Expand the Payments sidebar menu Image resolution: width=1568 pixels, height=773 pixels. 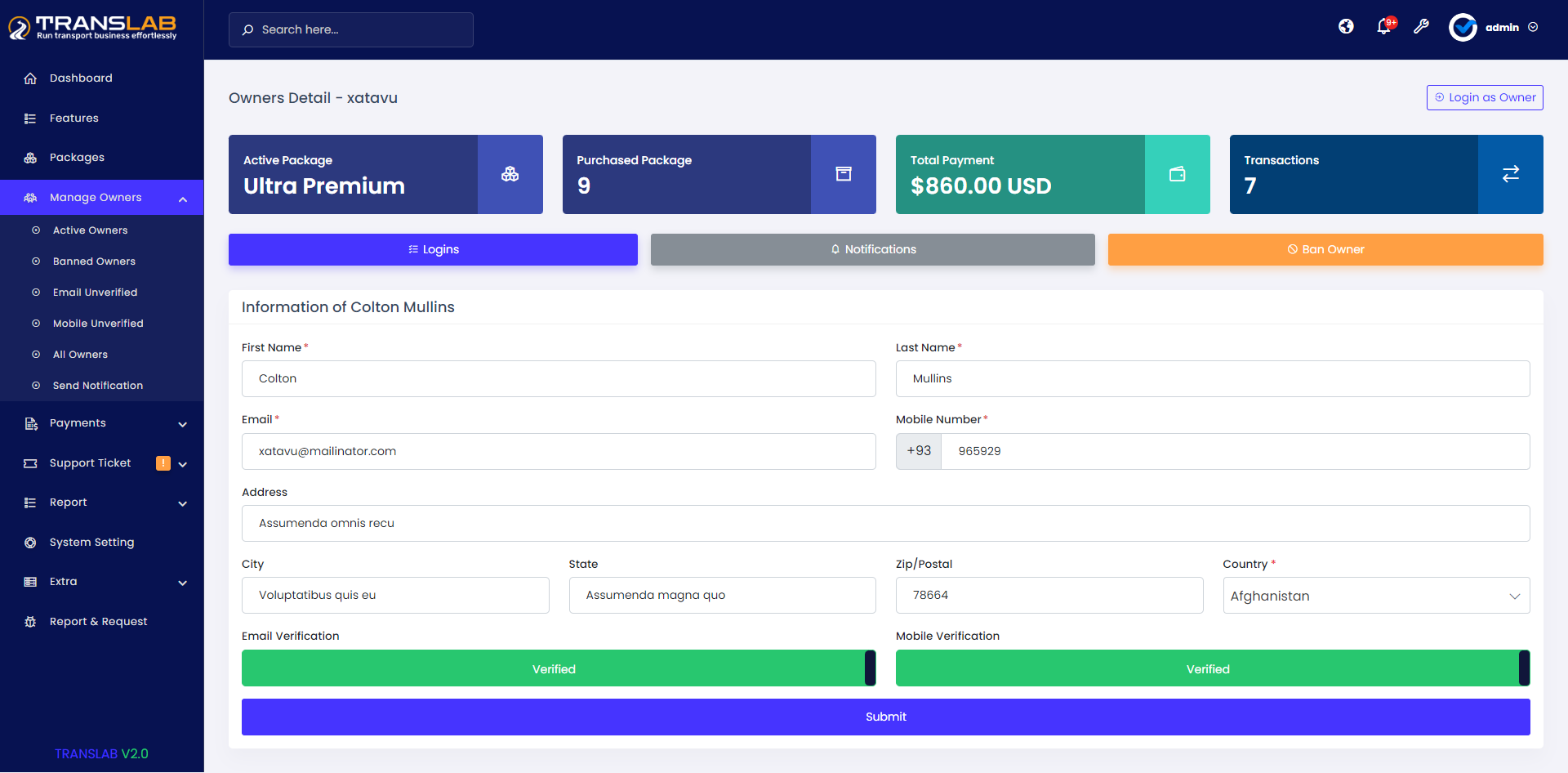pos(102,423)
